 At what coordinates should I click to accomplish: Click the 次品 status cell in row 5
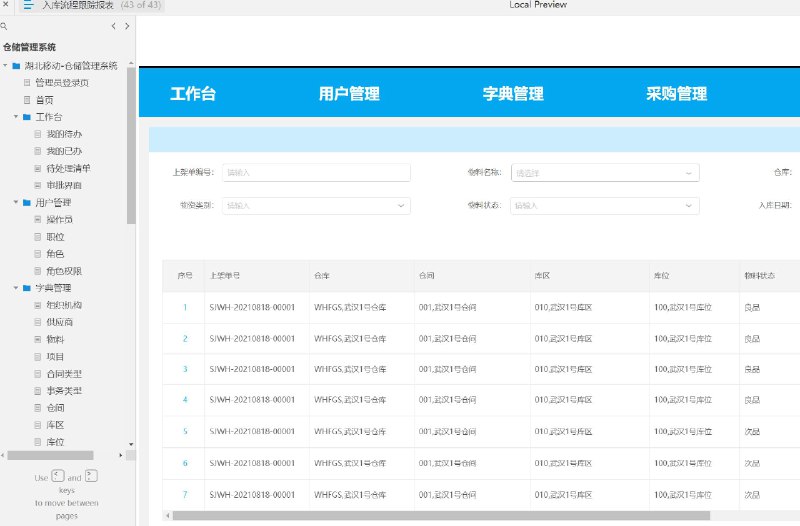pos(752,431)
